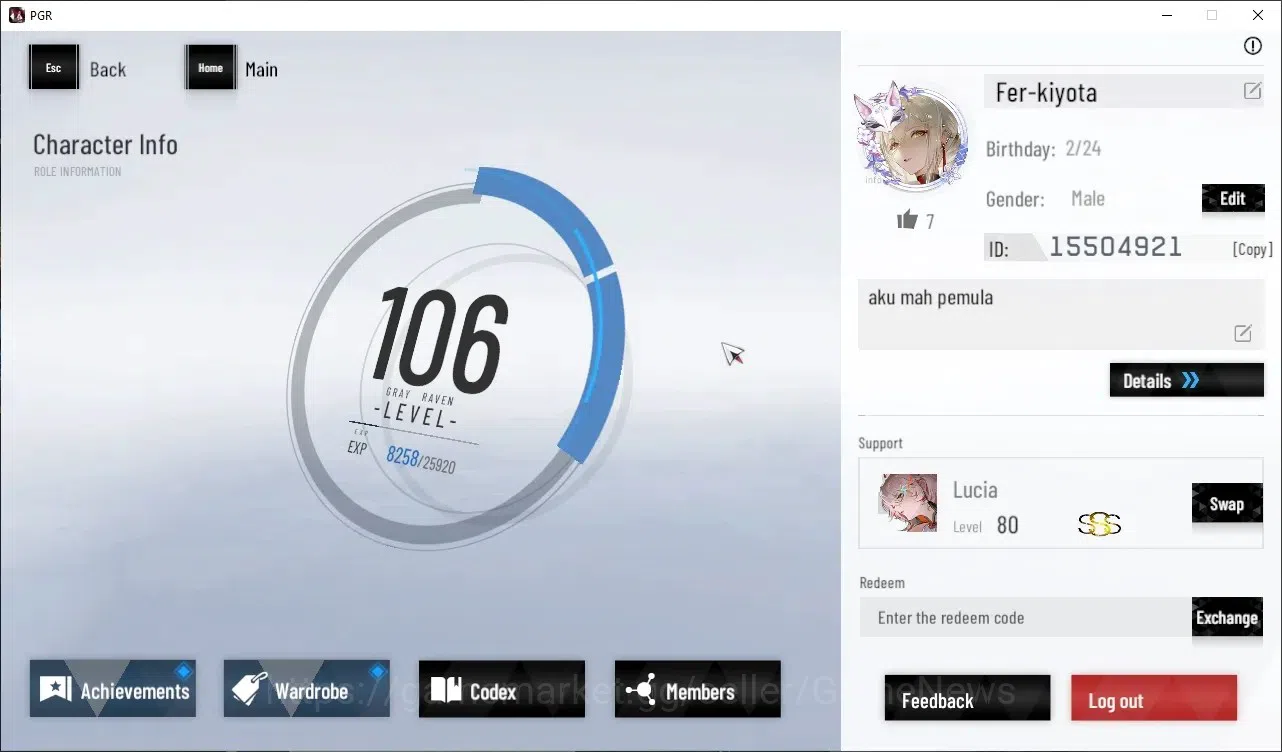Copy the player ID
1282x752 pixels.
pos(1252,249)
